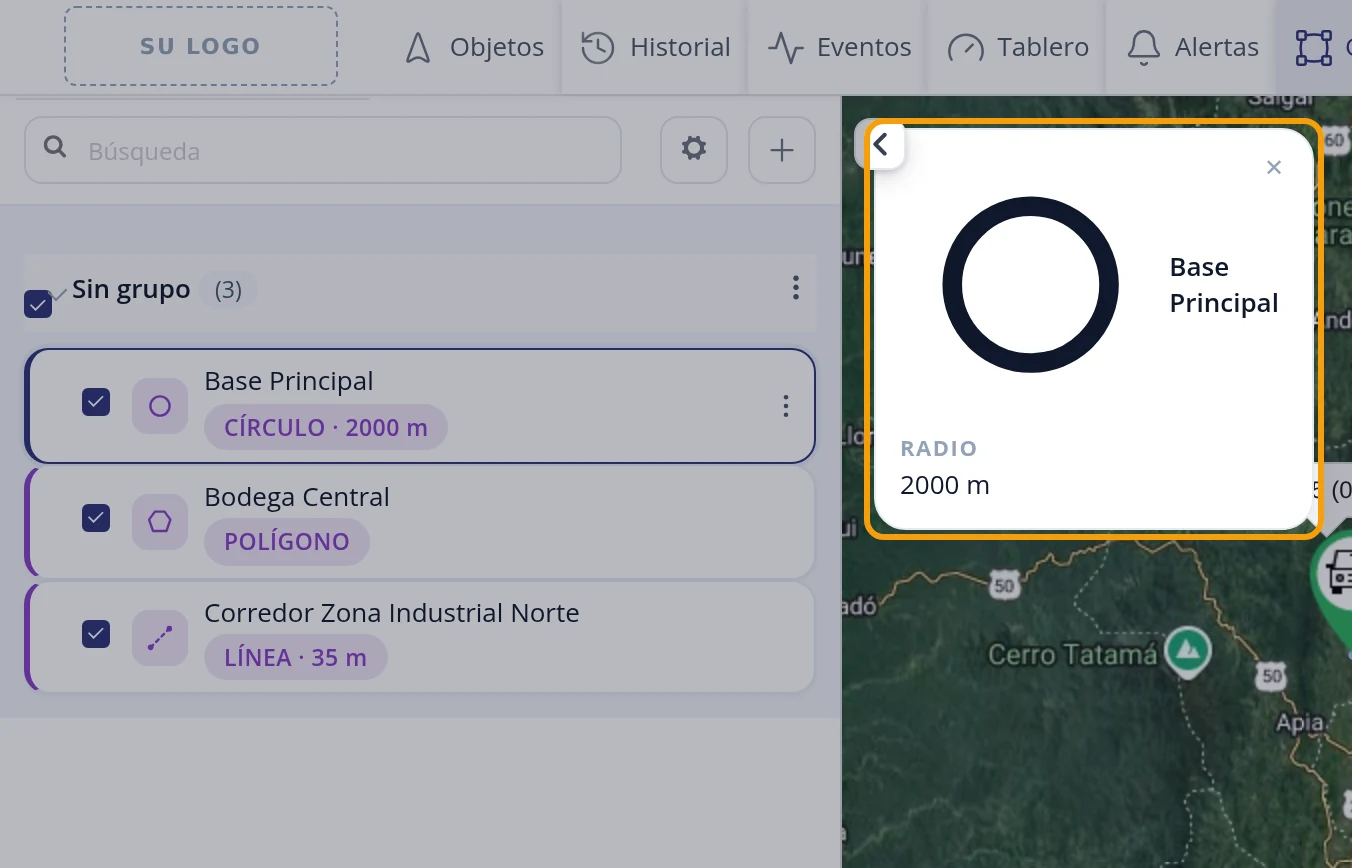Open the geofence settings gear button
Screen dimensions: 1352x868
click(x=694, y=150)
